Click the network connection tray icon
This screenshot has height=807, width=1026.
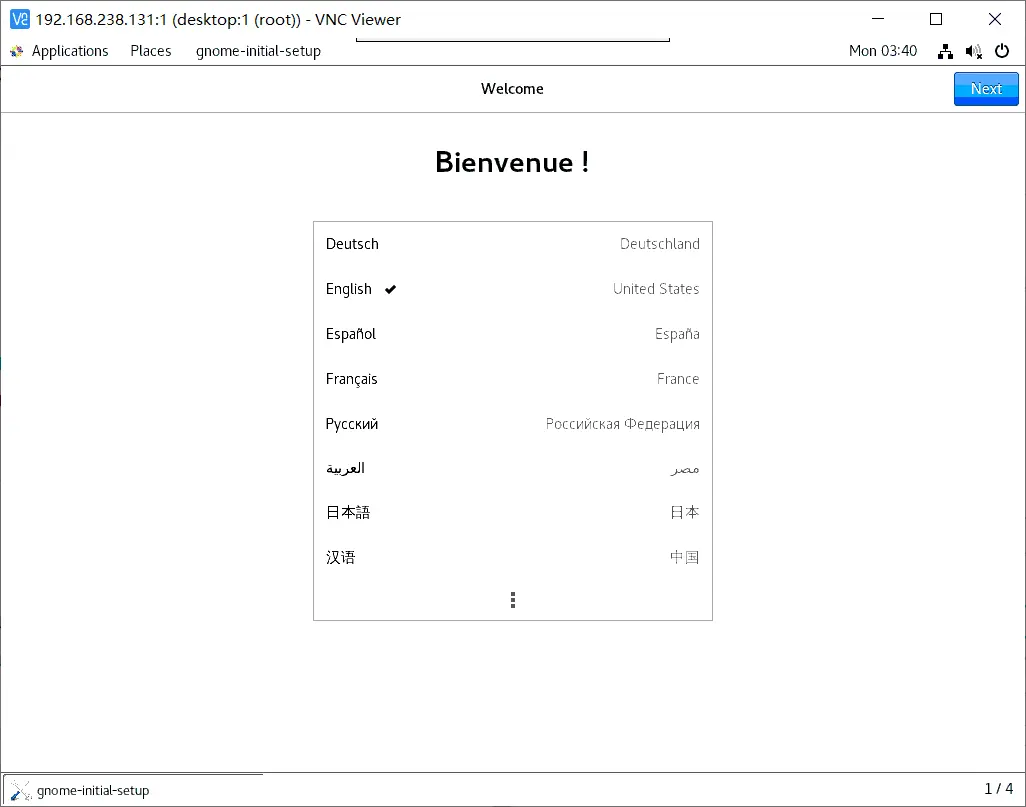[x=945, y=51]
